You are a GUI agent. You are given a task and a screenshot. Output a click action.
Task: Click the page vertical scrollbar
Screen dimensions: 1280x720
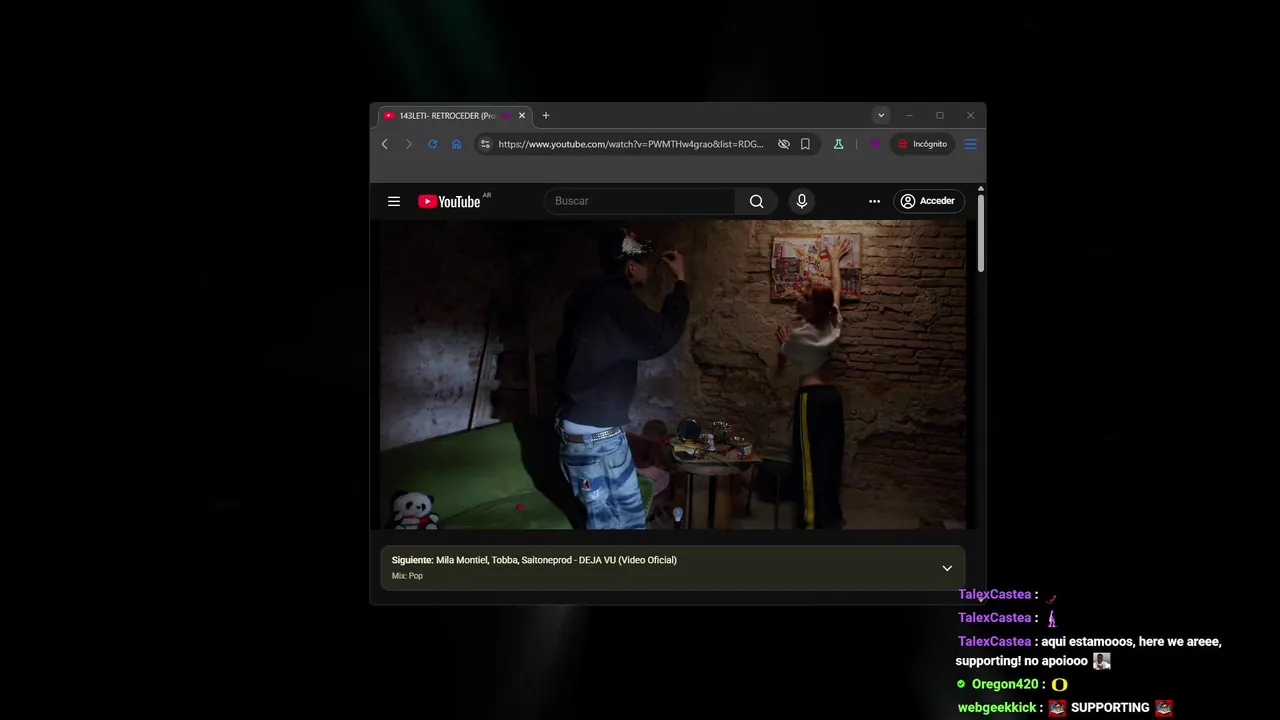[x=980, y=232]
